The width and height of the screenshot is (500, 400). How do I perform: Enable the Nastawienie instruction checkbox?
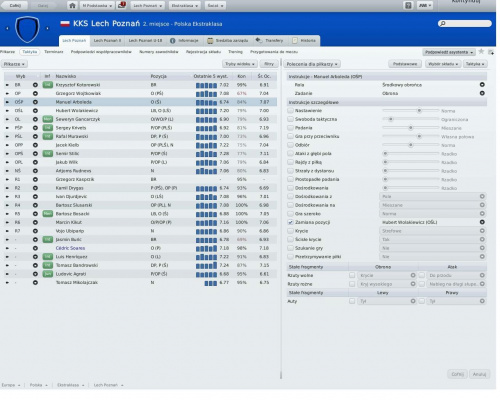tap(290, 110)
